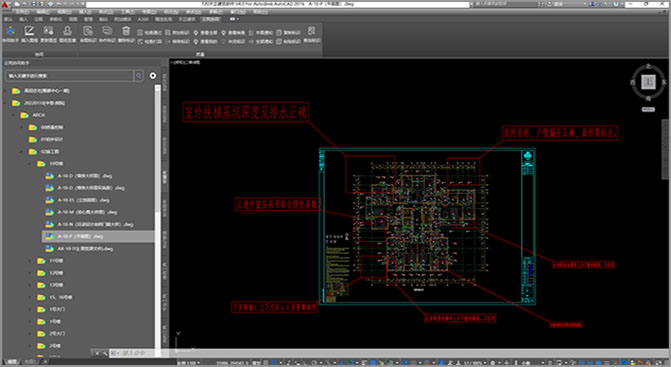This screenshot has width=671, height=367.
Task: Select the highlighted A-10-P dwg file
Action: point(98,236)
